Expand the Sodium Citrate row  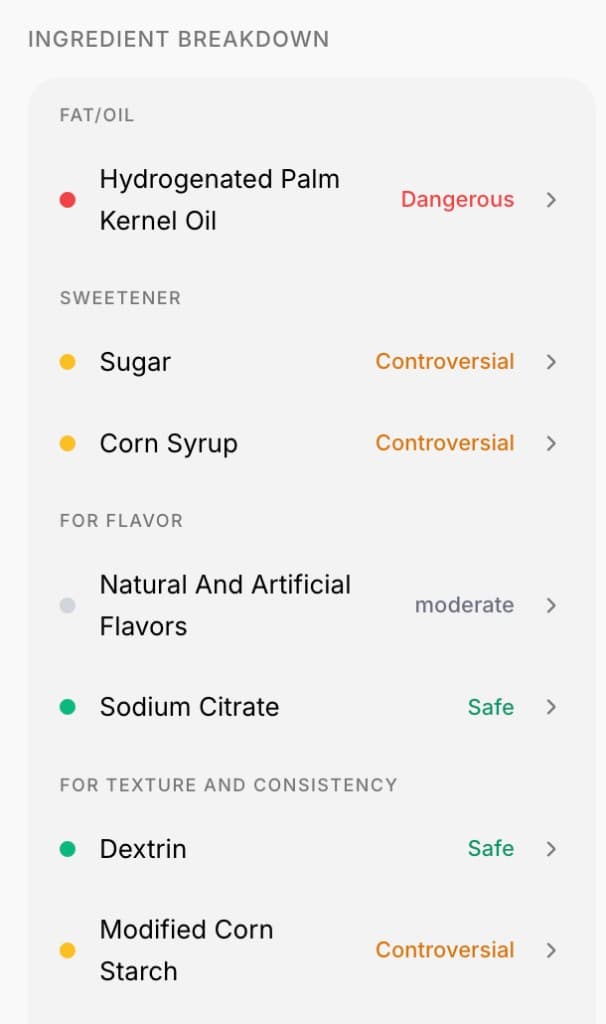pyautogui.click(x=551, y=707)
